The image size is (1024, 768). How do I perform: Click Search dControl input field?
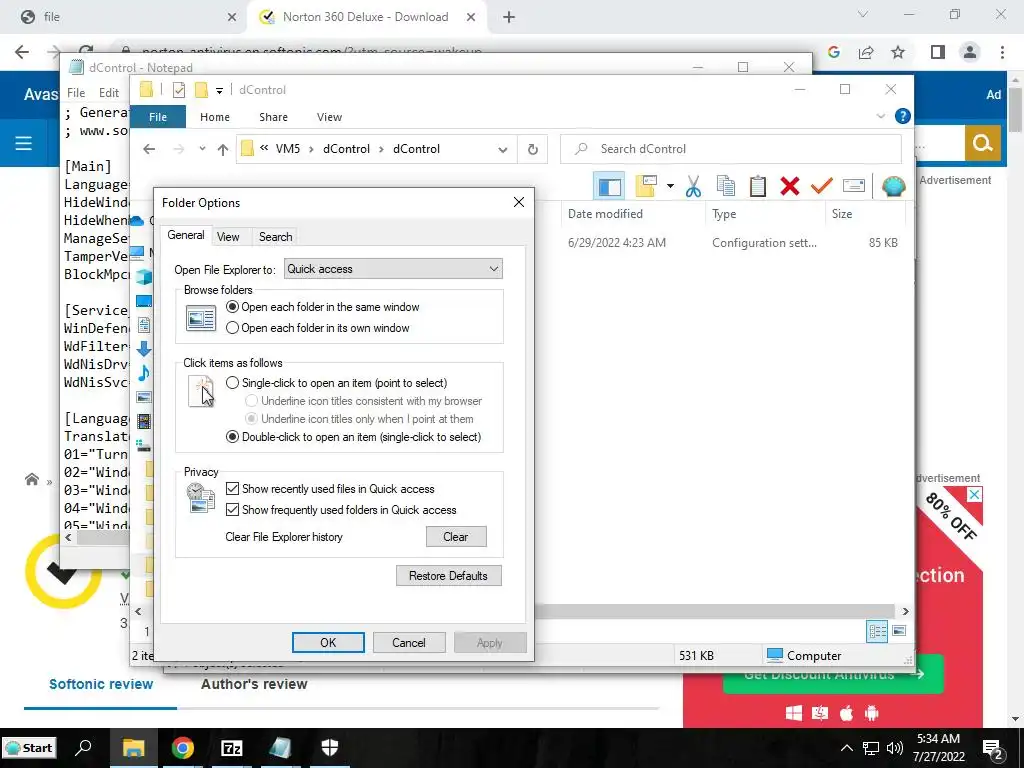pyautogui.click(x=731, y=149)
